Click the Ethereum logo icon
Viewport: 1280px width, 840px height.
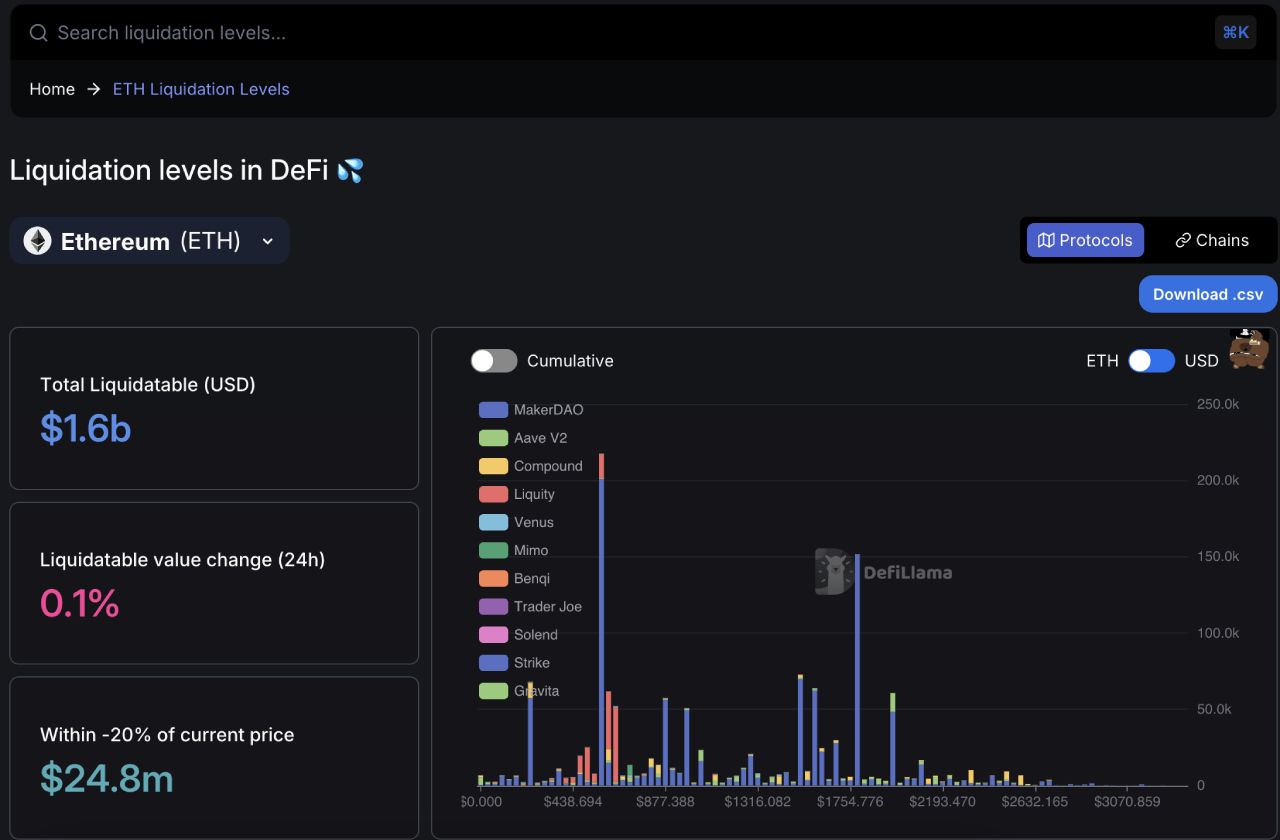coord(38,241)
